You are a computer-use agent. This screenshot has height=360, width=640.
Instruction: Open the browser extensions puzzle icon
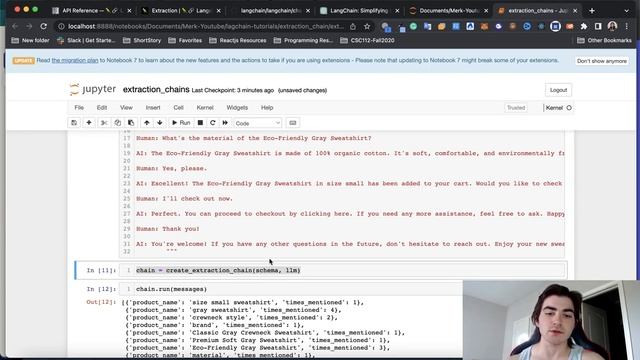pos(584,27)
